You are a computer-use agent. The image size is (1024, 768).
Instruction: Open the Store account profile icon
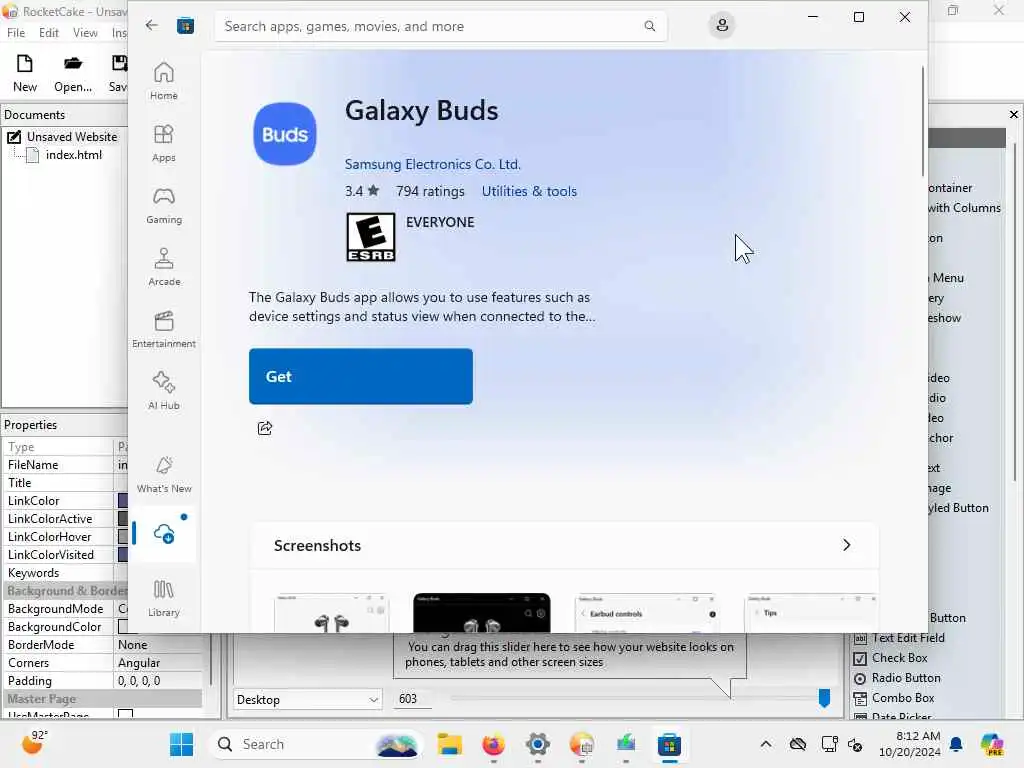coord(722,25)
